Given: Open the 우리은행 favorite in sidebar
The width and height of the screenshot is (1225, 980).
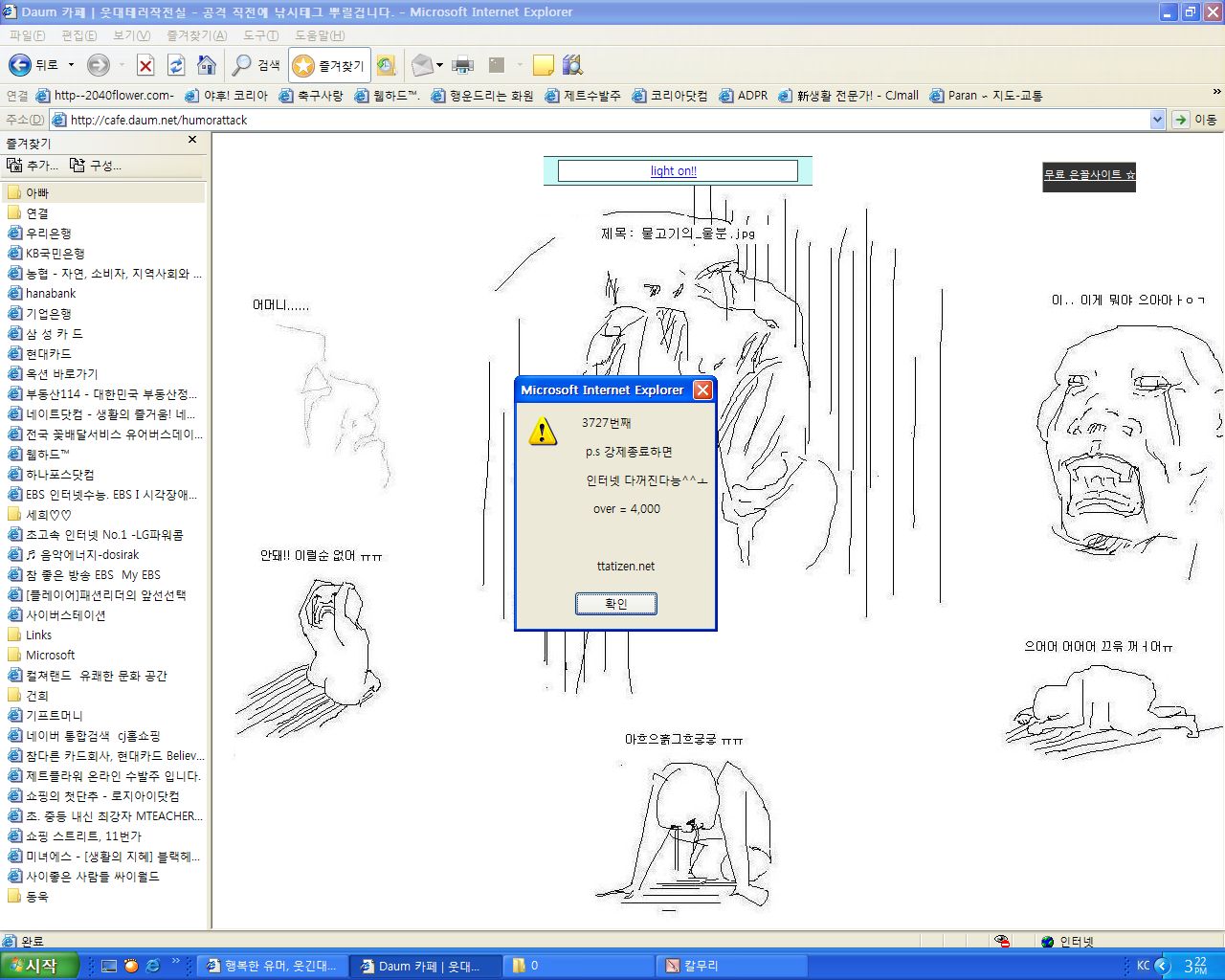Looking at the screenshot, I should pos(48,234).
